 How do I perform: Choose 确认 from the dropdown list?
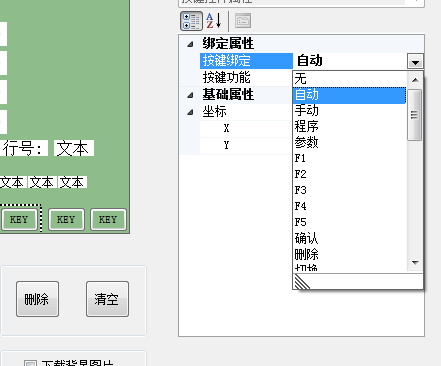click(x=350, y=238)
